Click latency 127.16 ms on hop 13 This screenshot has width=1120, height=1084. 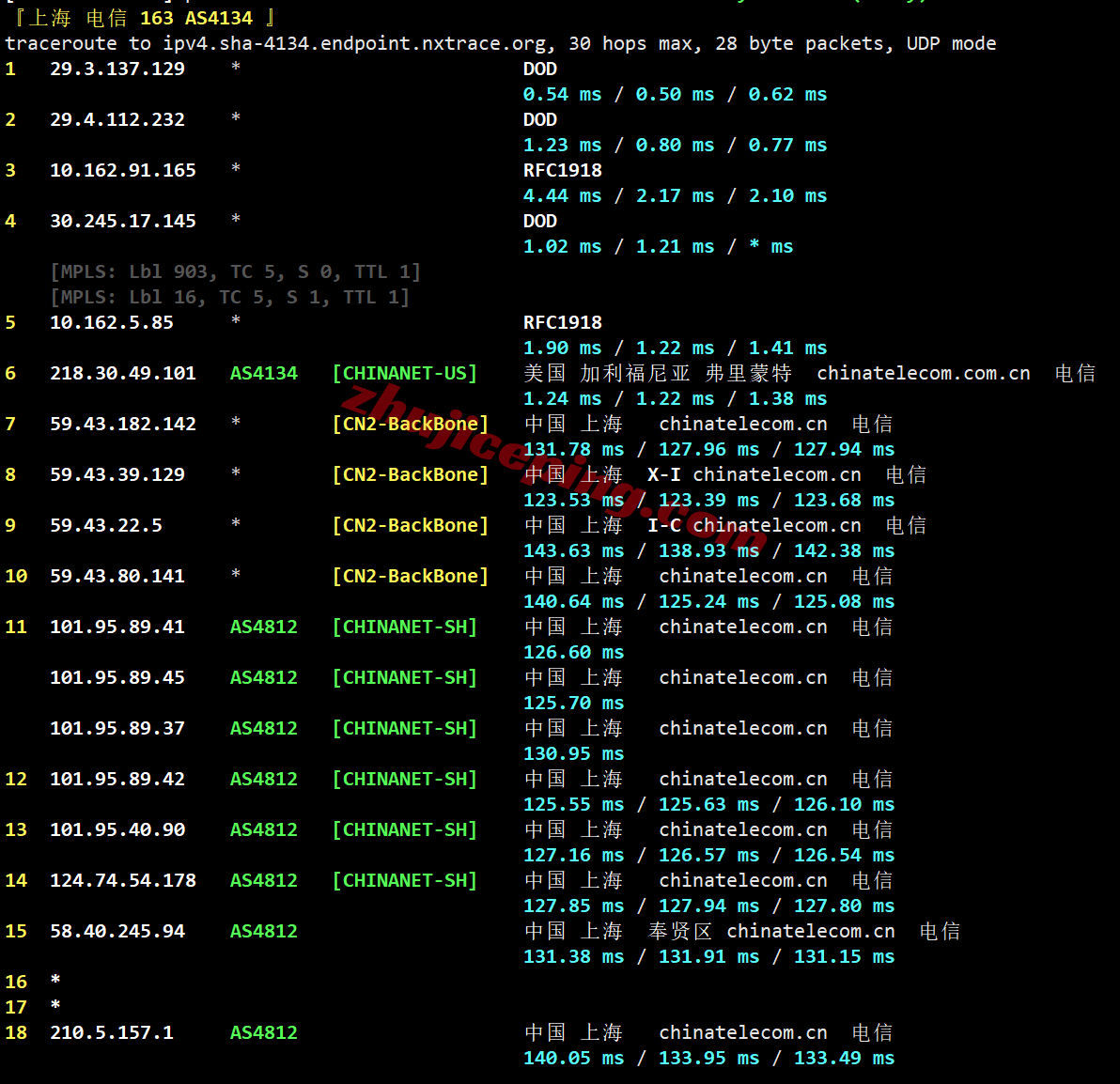(573, 855)
